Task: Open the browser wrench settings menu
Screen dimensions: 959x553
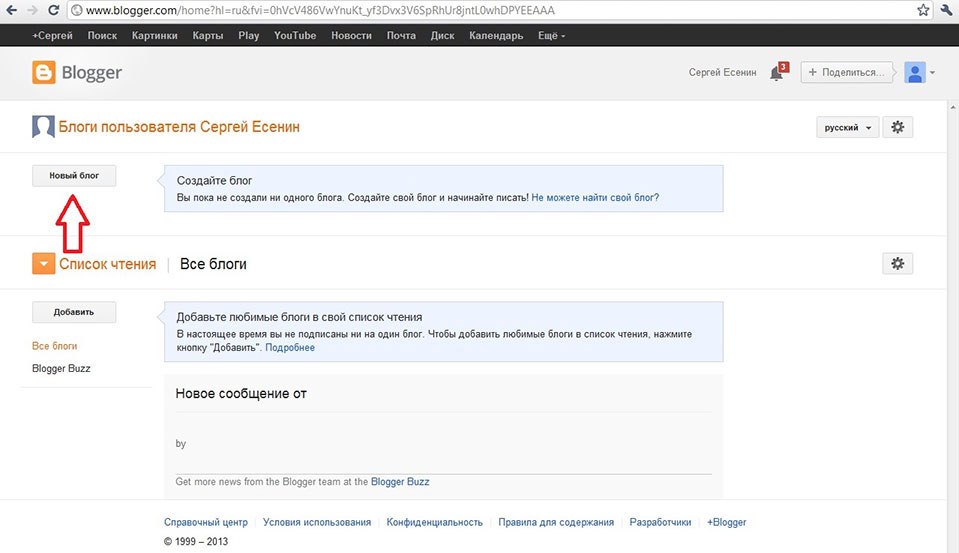Action: pyautogui.click(x=946, y=10)
